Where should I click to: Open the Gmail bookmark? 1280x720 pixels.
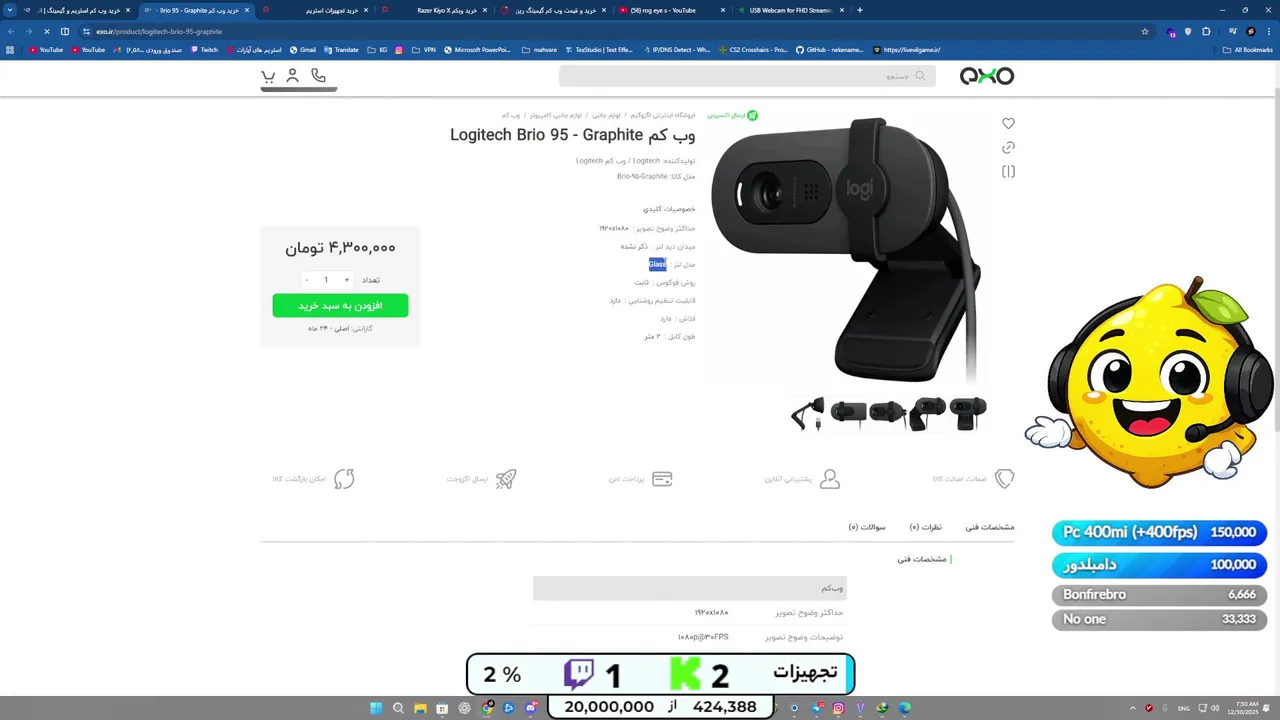[303, 50]
